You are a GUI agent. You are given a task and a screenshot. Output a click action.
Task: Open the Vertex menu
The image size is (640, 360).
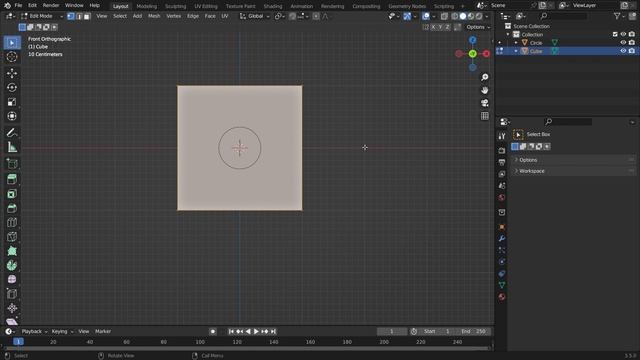point(173,16)
